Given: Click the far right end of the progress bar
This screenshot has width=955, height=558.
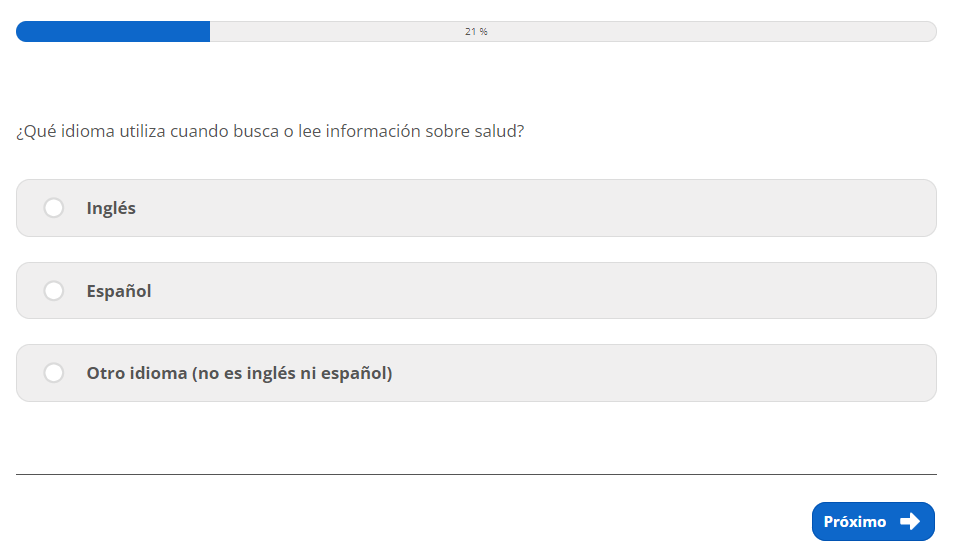Looking at the screenshot, I should click(930, 32).
